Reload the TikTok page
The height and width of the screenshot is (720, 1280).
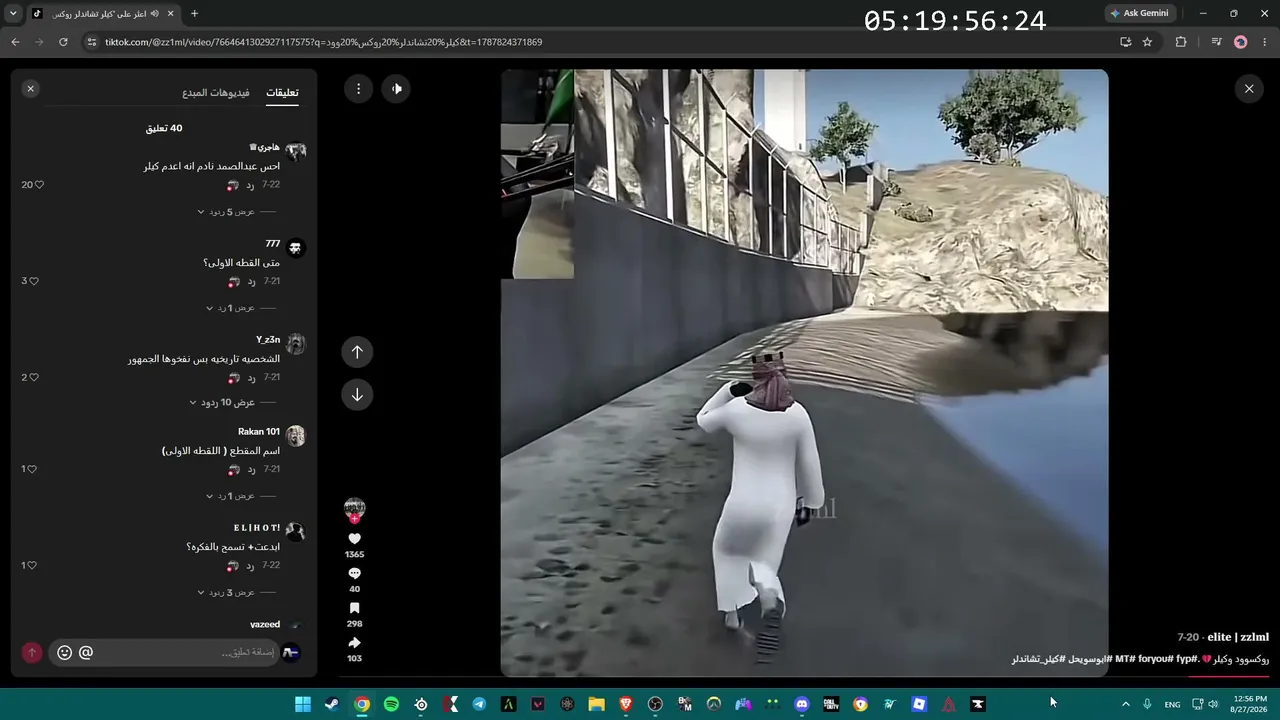pos(63,42)
